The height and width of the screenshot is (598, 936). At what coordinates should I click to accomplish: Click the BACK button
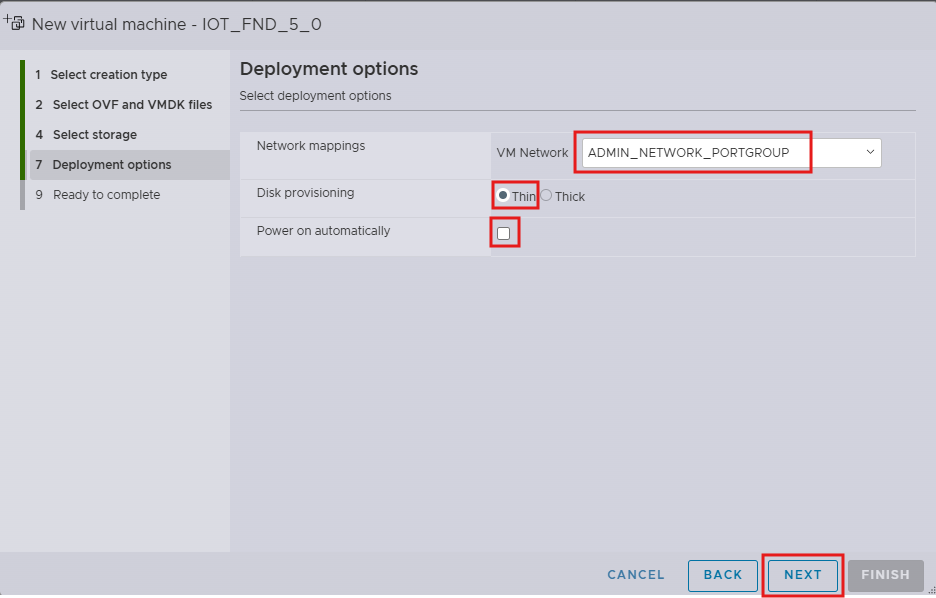[723, 575]
